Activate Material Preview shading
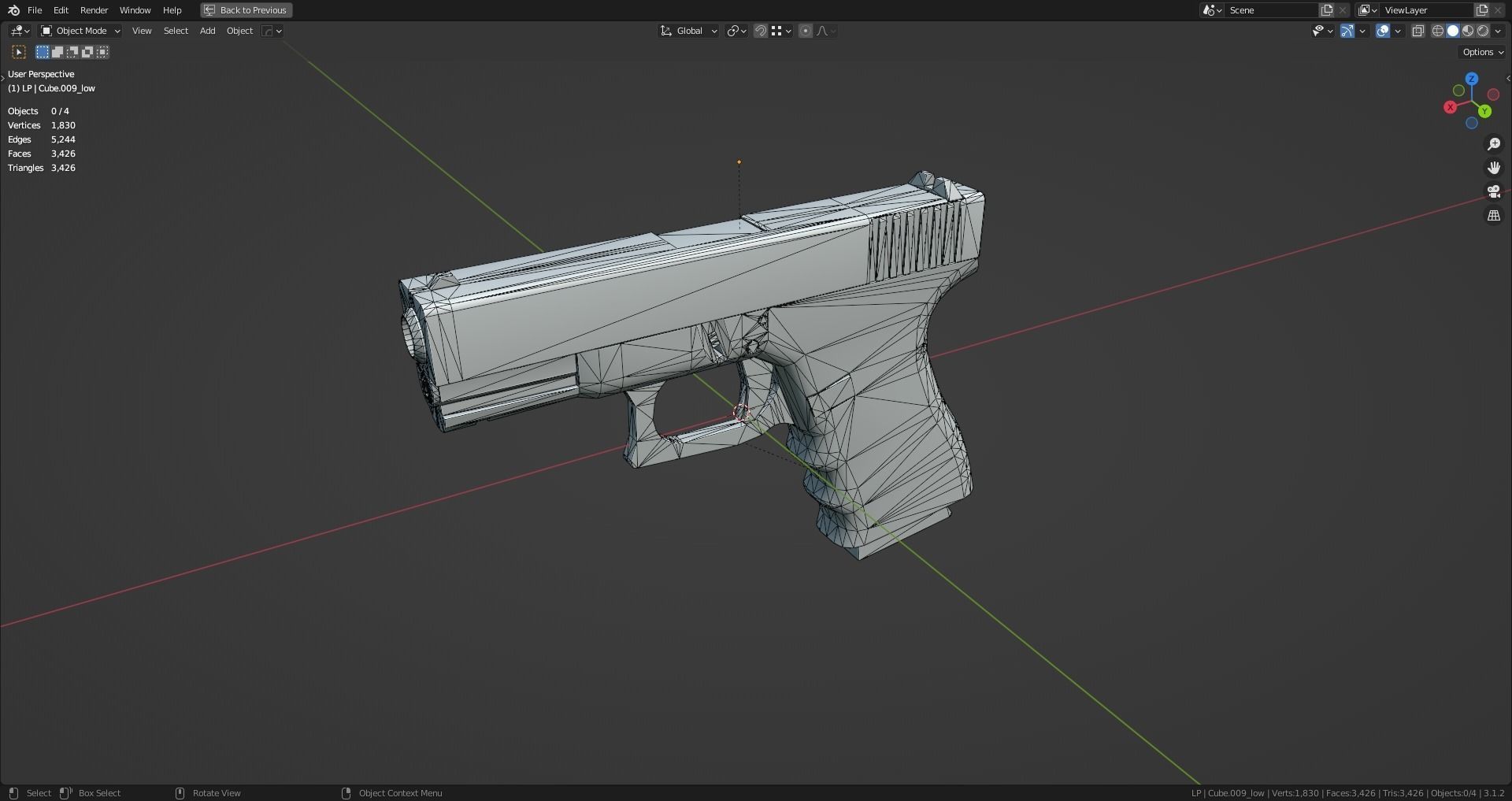 (x=1468, y=31)
